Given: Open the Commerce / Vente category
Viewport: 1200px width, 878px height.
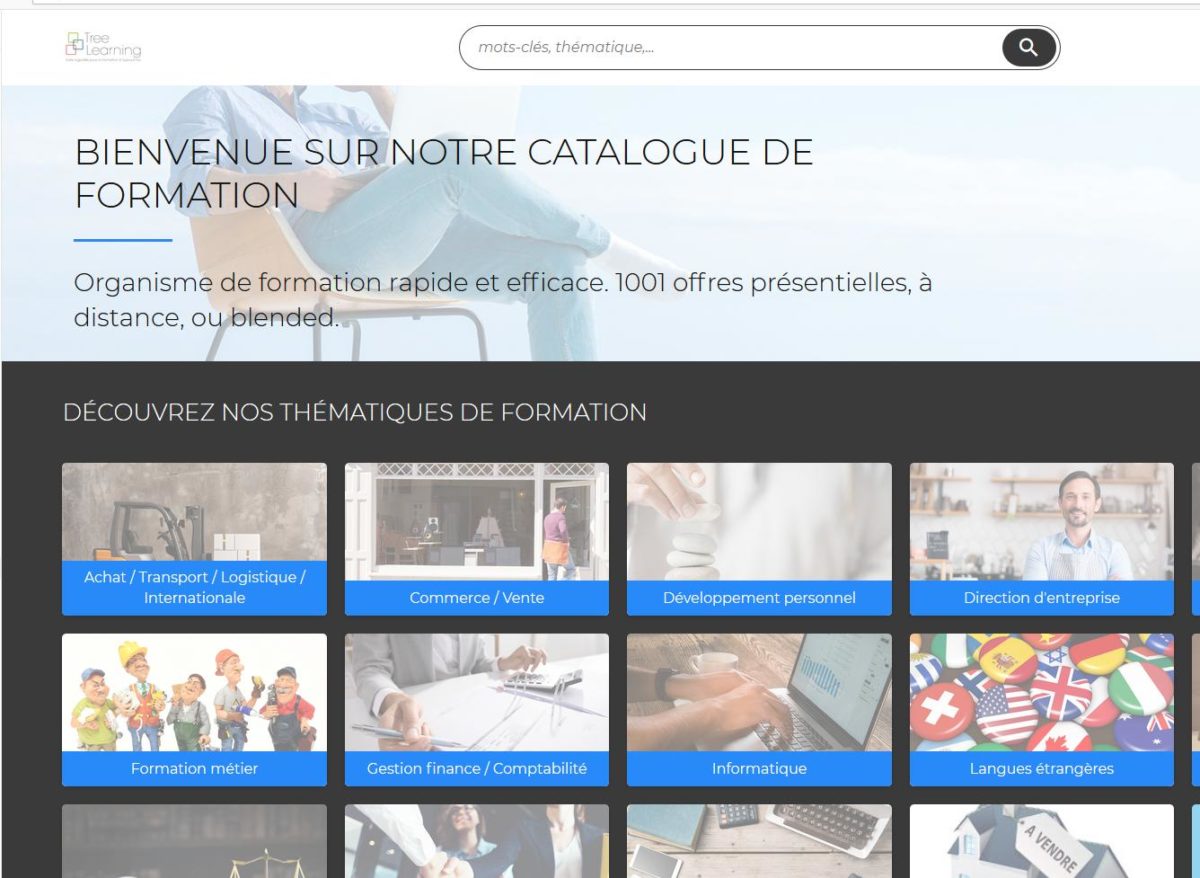Looking at the screenshot, I should tap(476, 598).
